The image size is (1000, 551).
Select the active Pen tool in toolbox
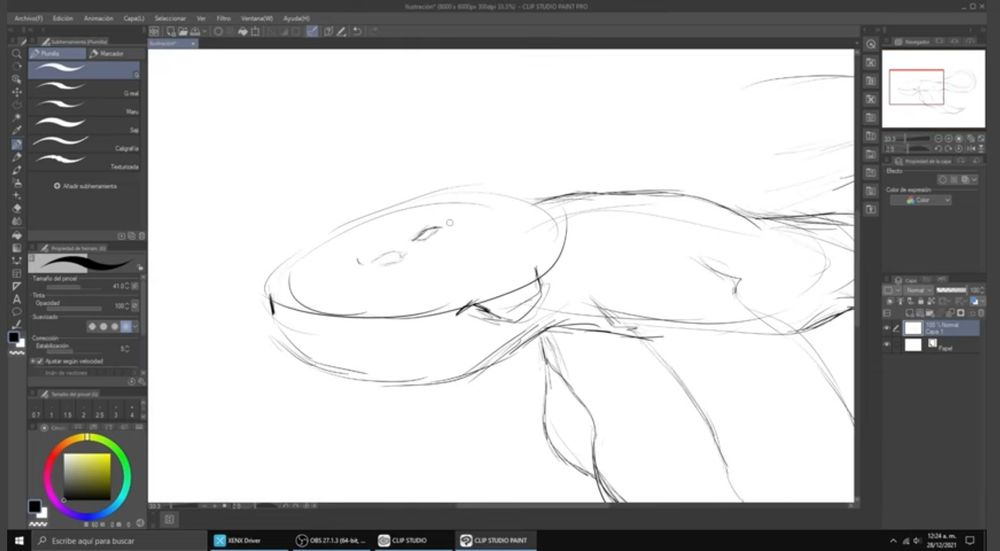click(x=17, y=145)
